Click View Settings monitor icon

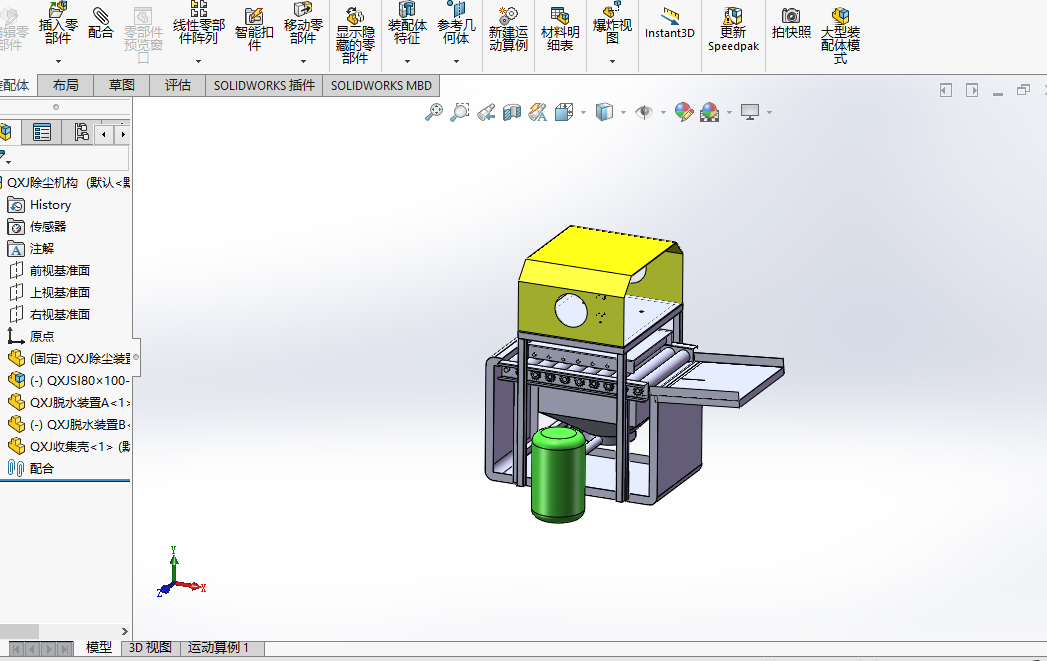tap(750, 112)
